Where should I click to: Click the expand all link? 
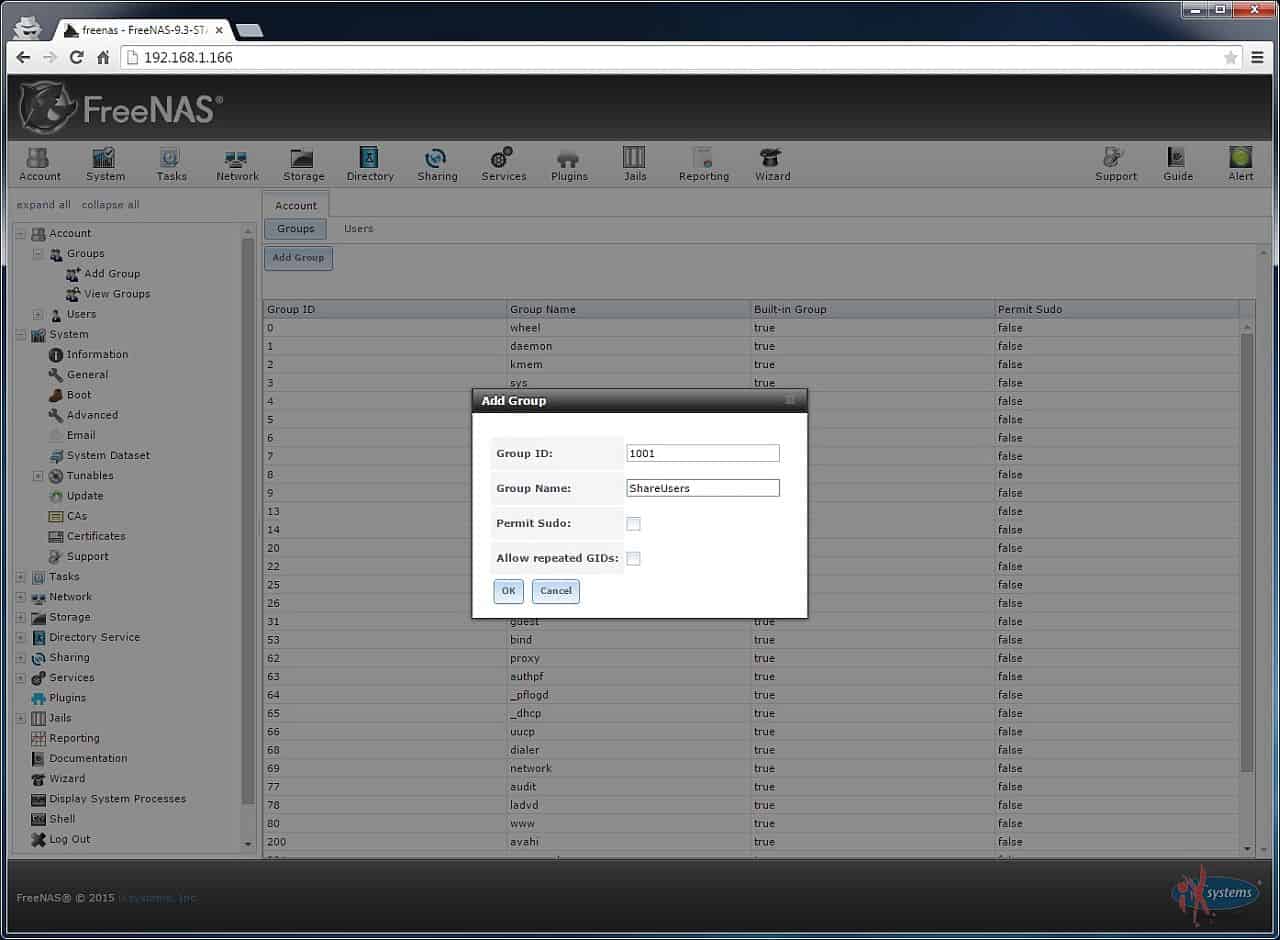coord(44,205)
